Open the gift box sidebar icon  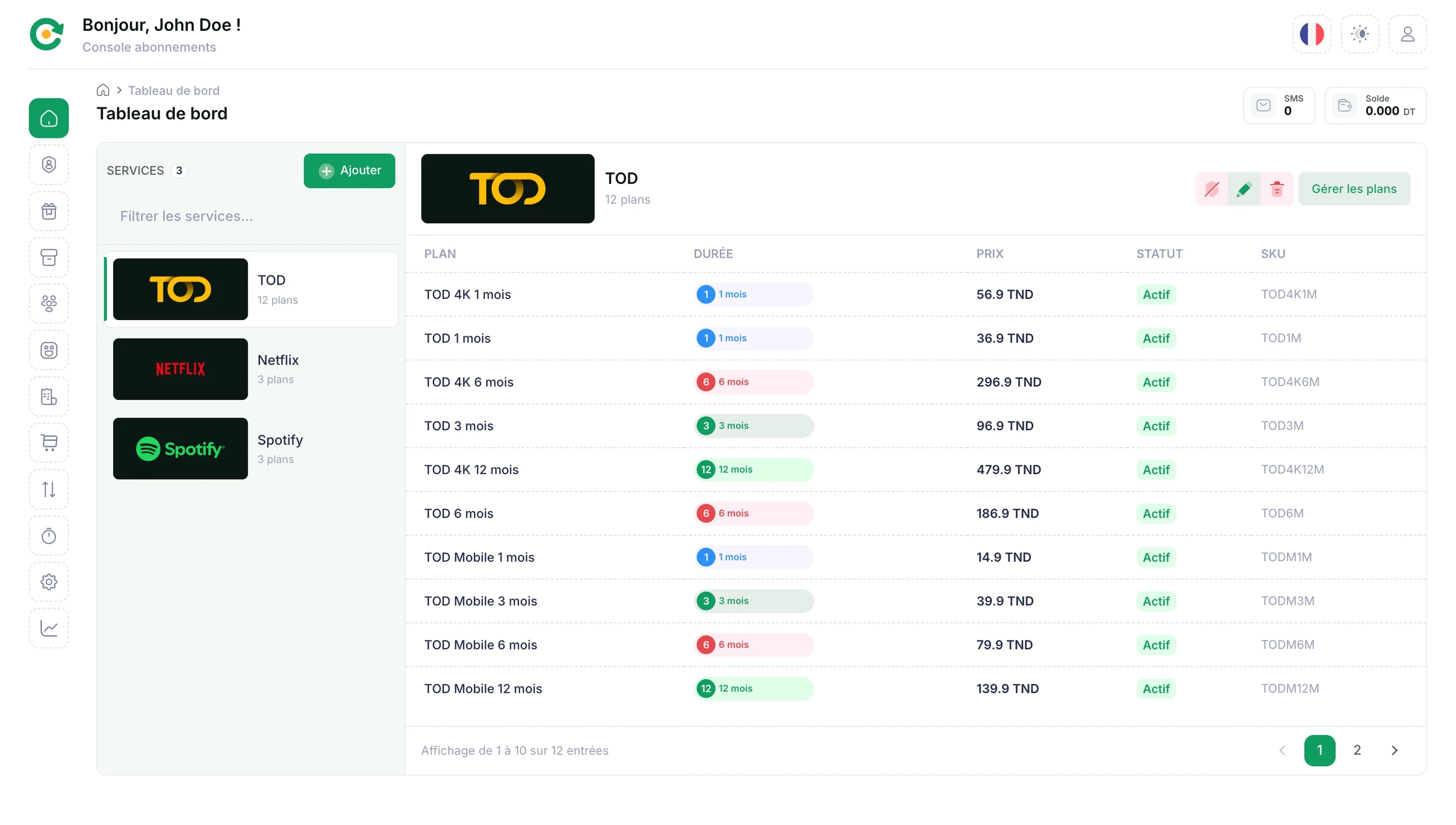49,211
